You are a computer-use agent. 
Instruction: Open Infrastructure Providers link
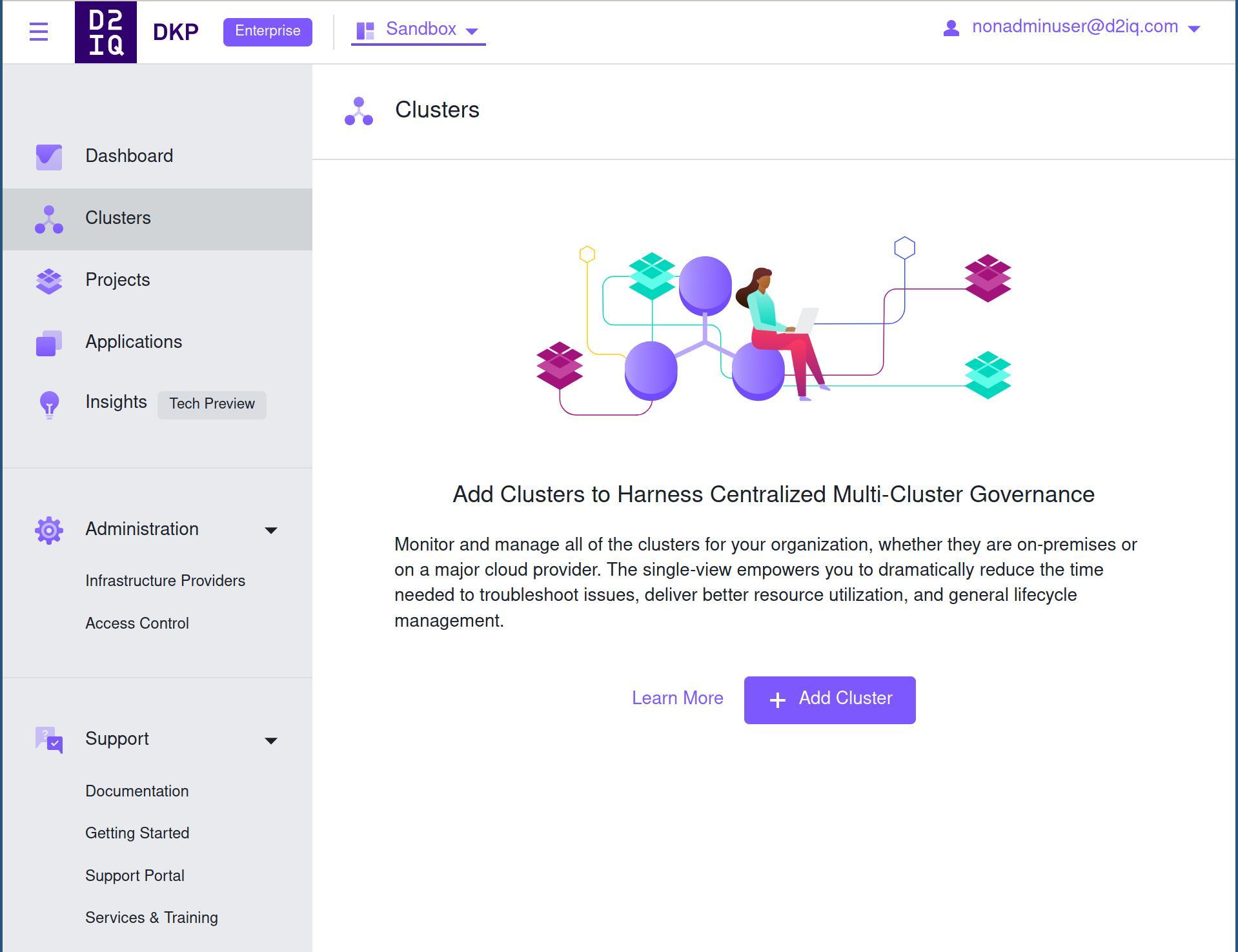coord(165,581)
